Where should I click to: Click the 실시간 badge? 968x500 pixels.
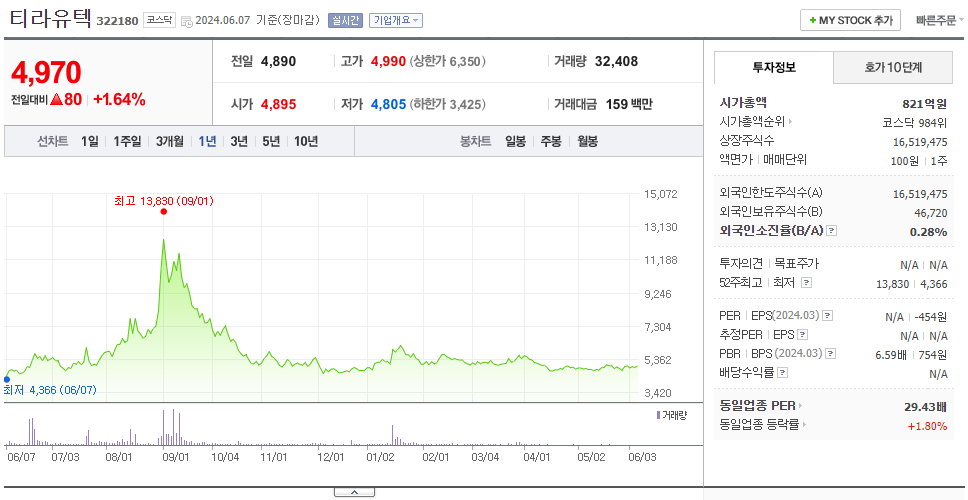346,20
